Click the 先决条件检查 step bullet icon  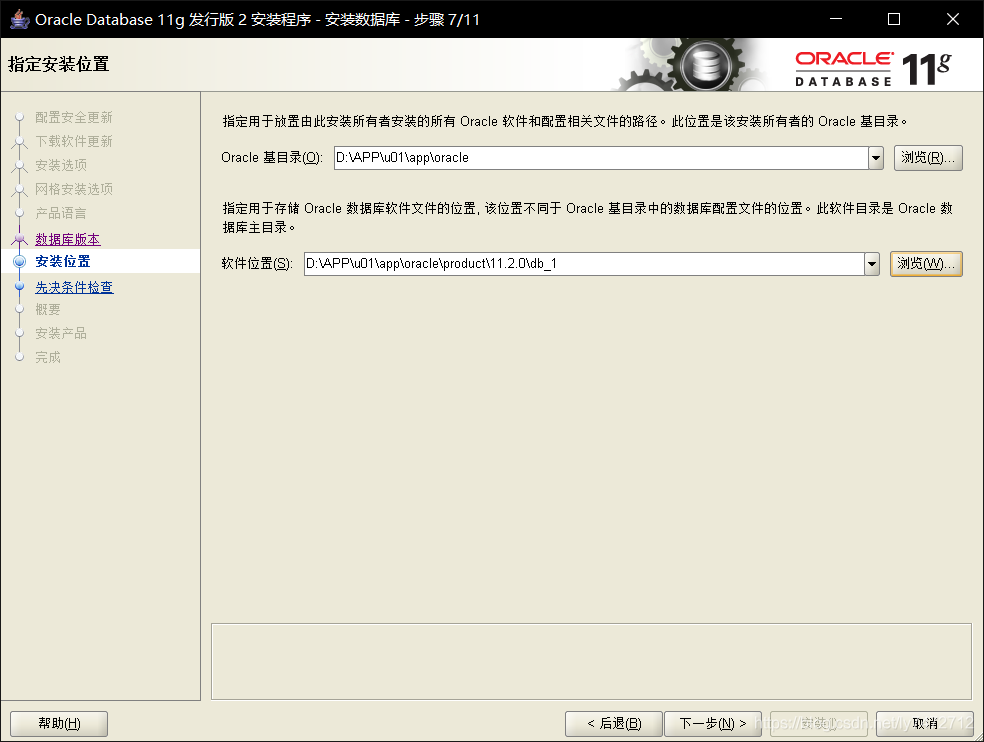click(x=19, y=286)
